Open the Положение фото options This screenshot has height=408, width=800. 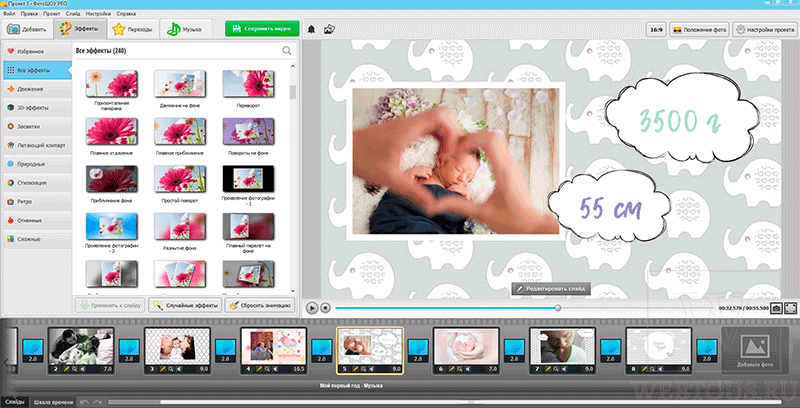[x=699, y=30]
